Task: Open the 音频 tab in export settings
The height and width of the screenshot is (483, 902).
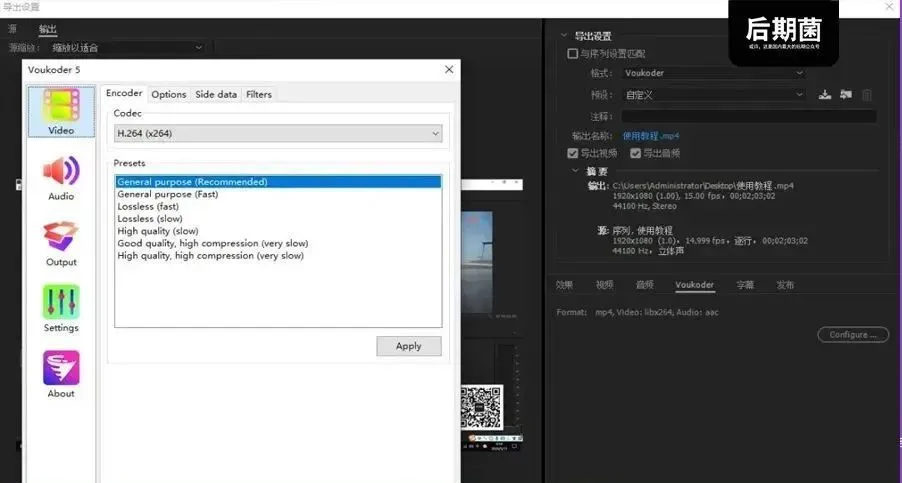Action: [644, 285]
